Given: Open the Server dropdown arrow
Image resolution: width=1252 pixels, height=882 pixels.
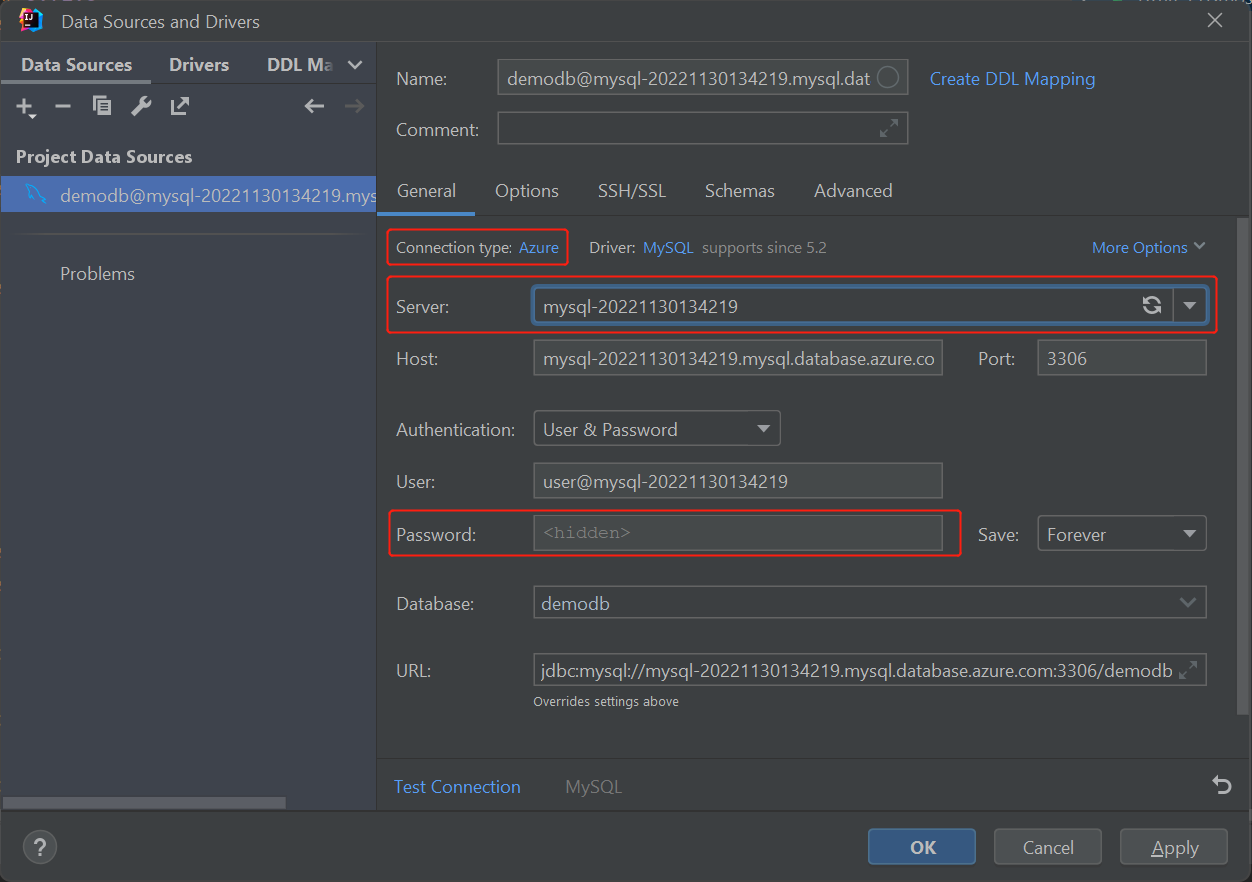Looking at the screenshot, I should (x=1190, y=306).
